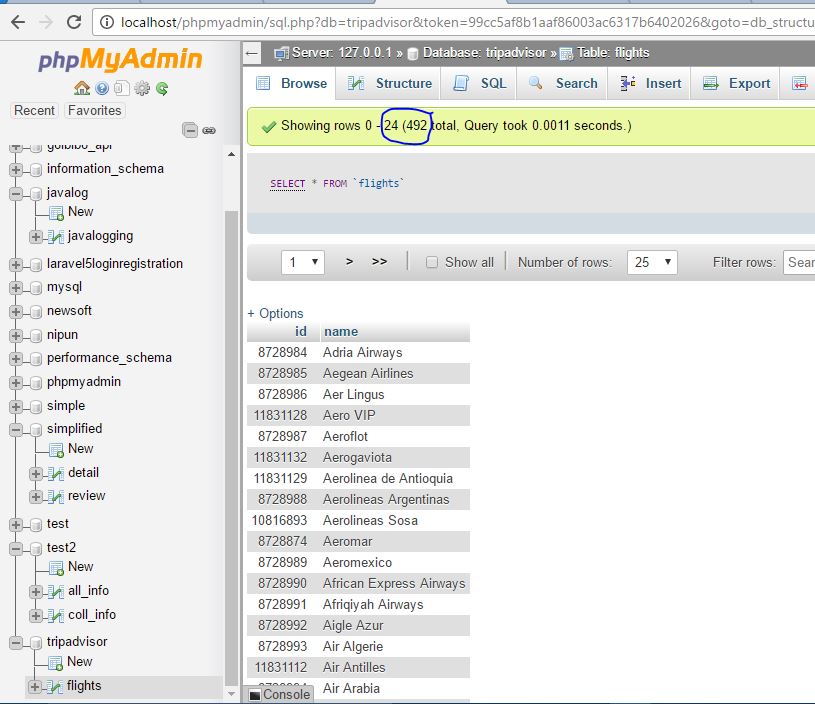Click the browser reload button
This screenshot has width=815, height=704.
tap(74, 22)
